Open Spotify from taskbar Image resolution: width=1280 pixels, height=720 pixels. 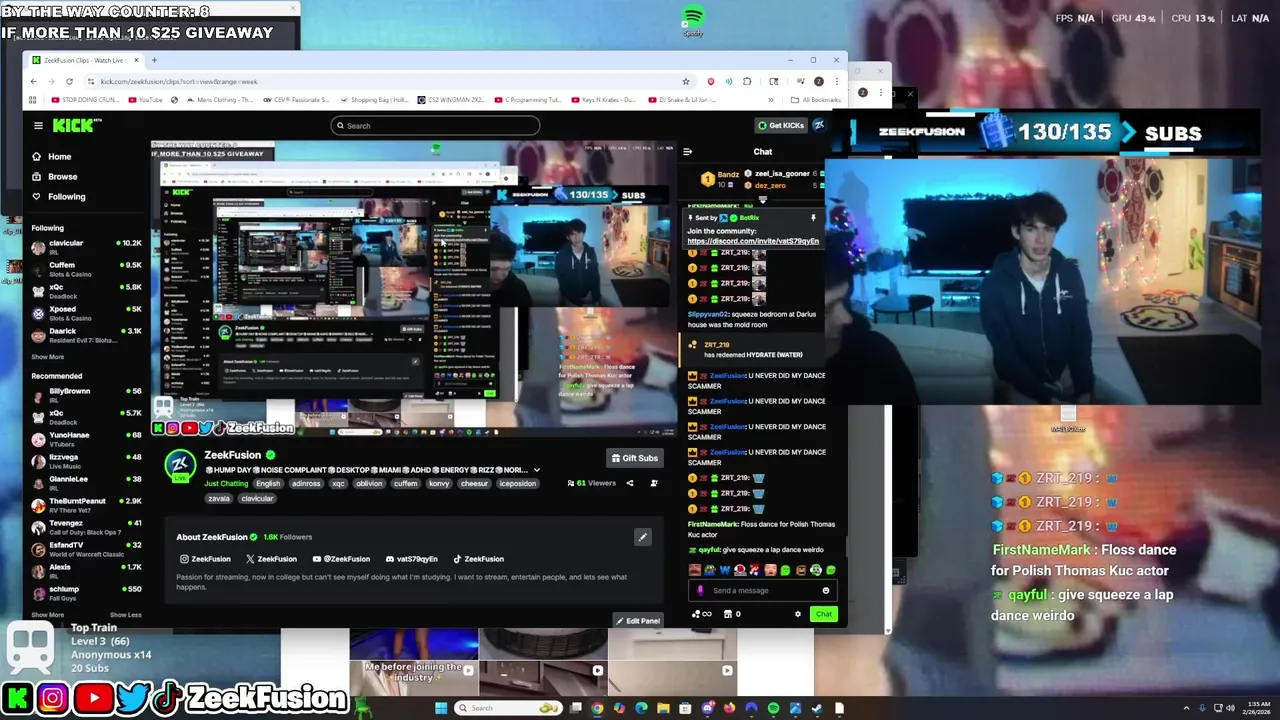pos(773,708)
